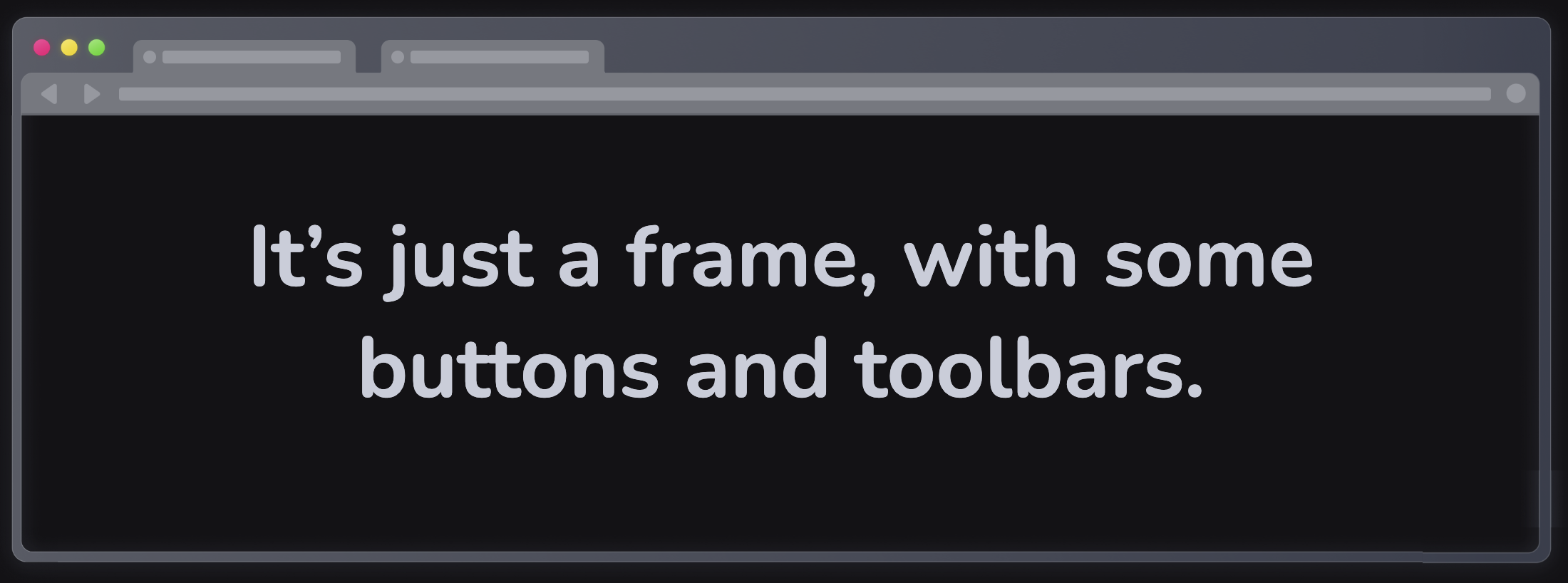Image resolution: width=1568 pixels, height=583 pixels.
Task: Click the word "with" in the heading
Action: click(x=991, y=258)
